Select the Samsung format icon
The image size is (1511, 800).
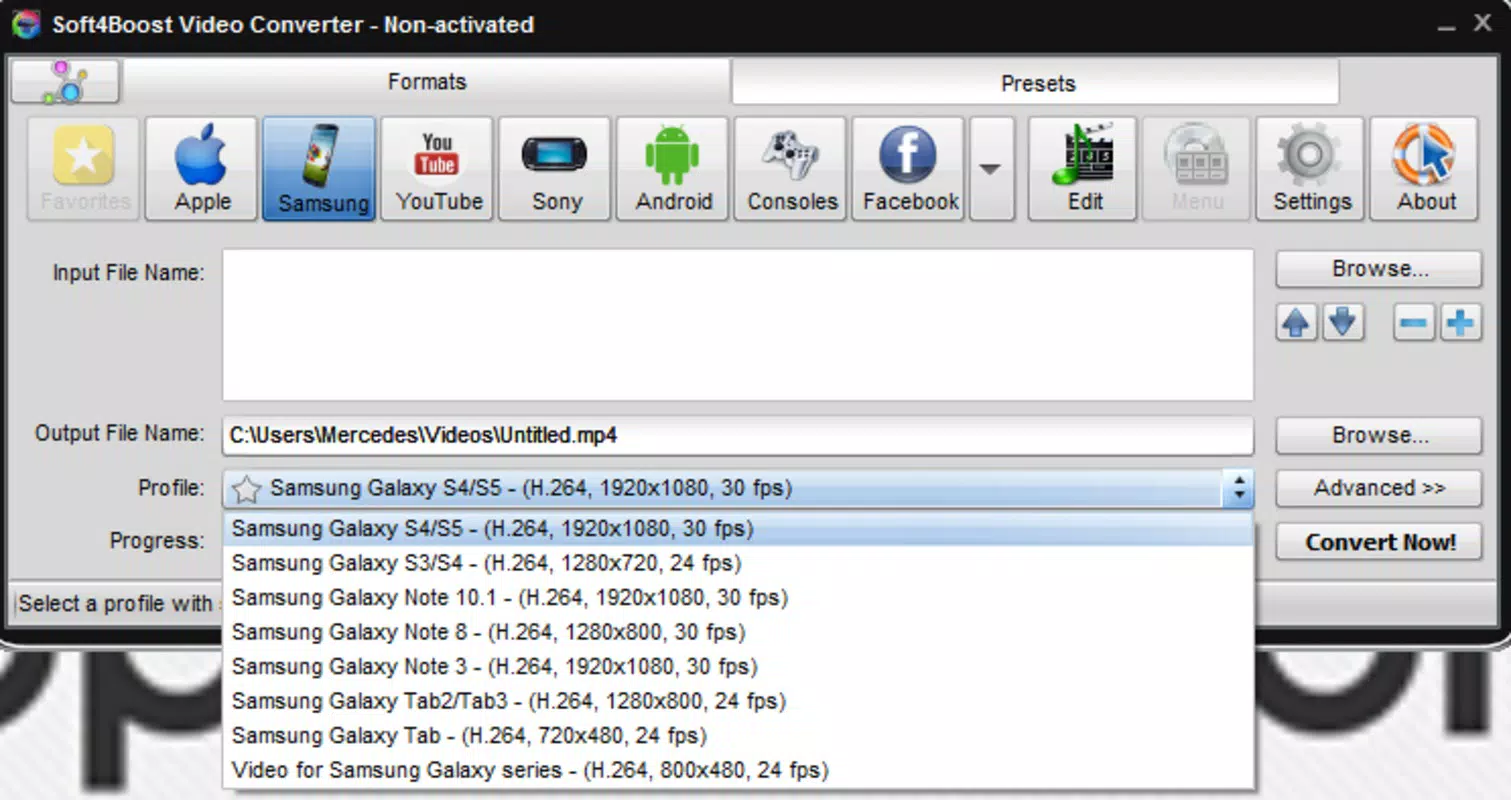click(319, 168)
